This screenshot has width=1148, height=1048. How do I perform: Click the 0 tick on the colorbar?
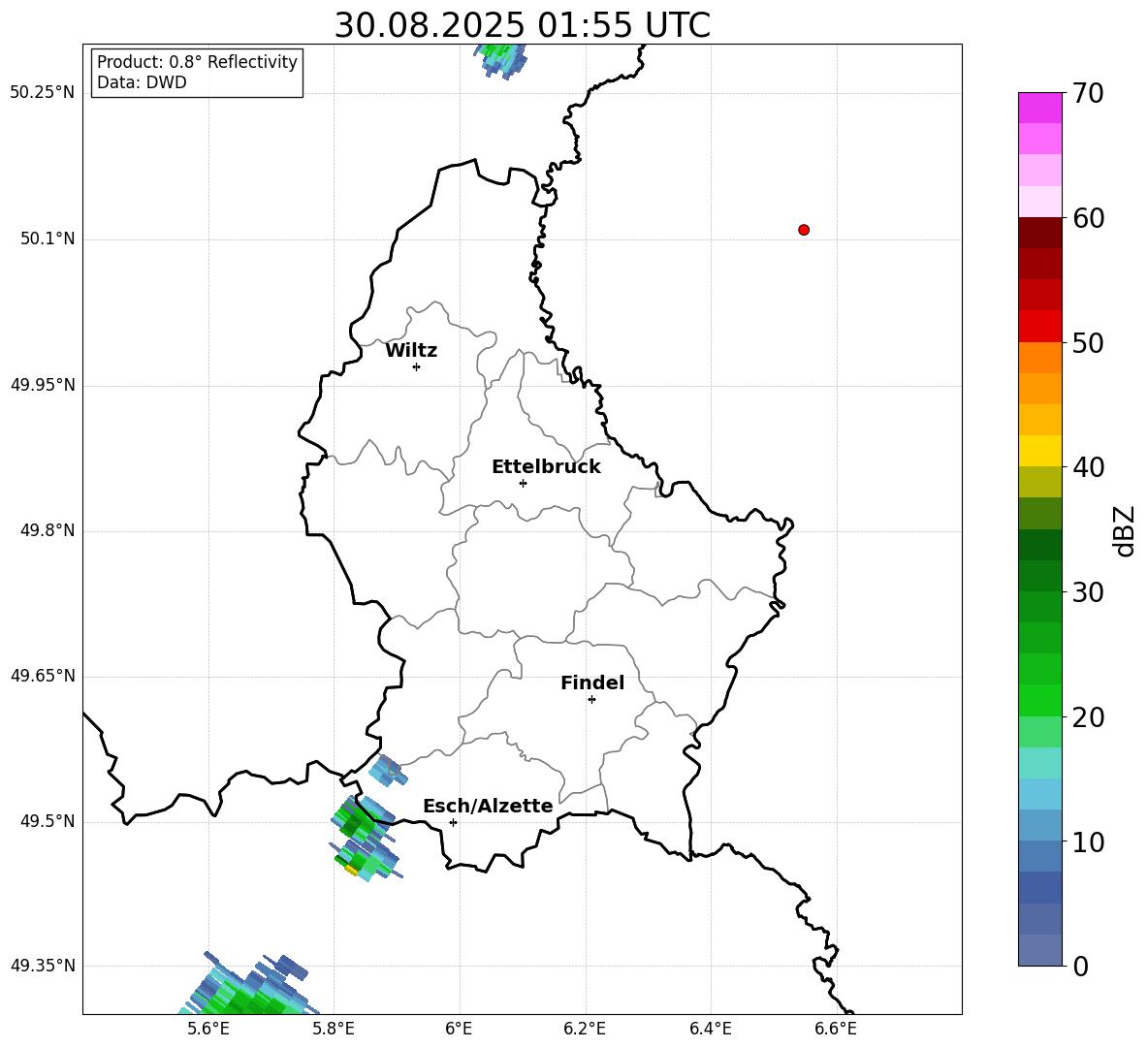pyautogui.click(x=1079, y=966)
